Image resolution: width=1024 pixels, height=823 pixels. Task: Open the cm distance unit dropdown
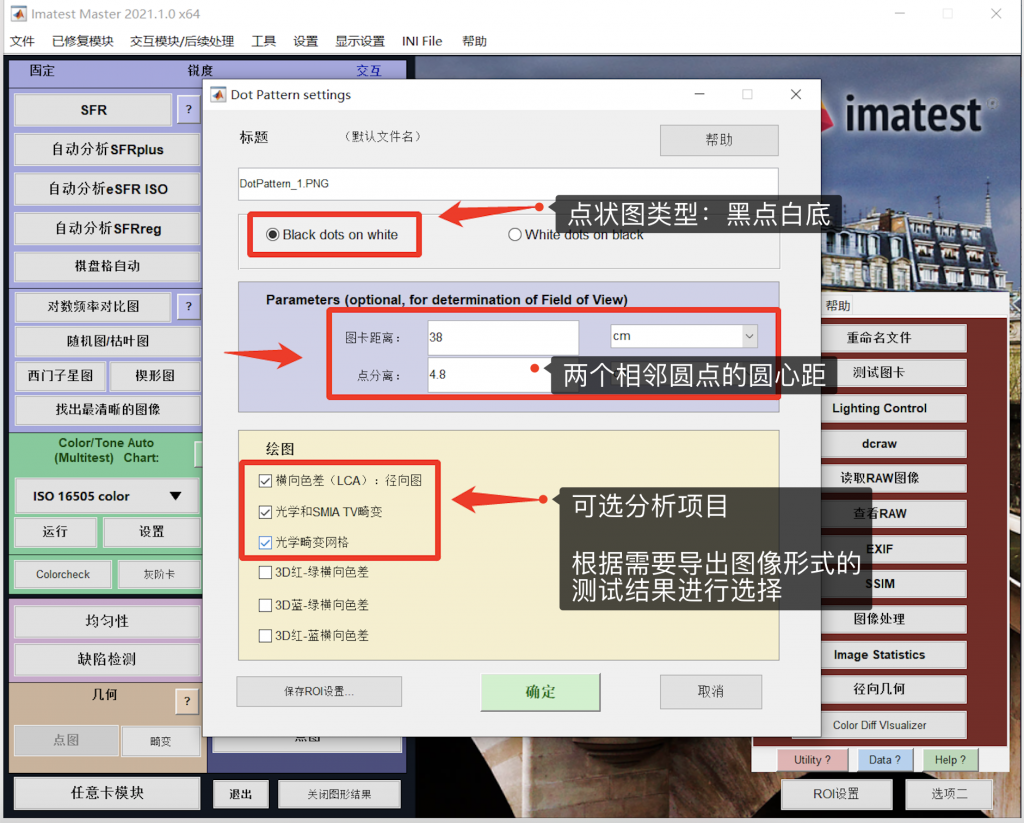[683, 336]
